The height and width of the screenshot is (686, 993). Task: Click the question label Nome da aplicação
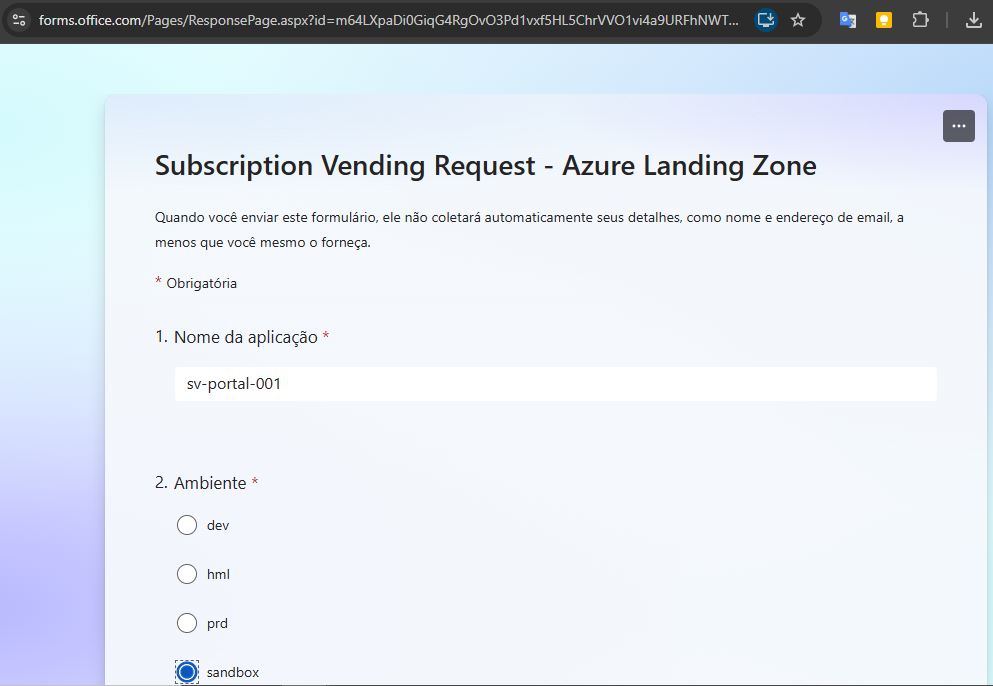[246, 337]
